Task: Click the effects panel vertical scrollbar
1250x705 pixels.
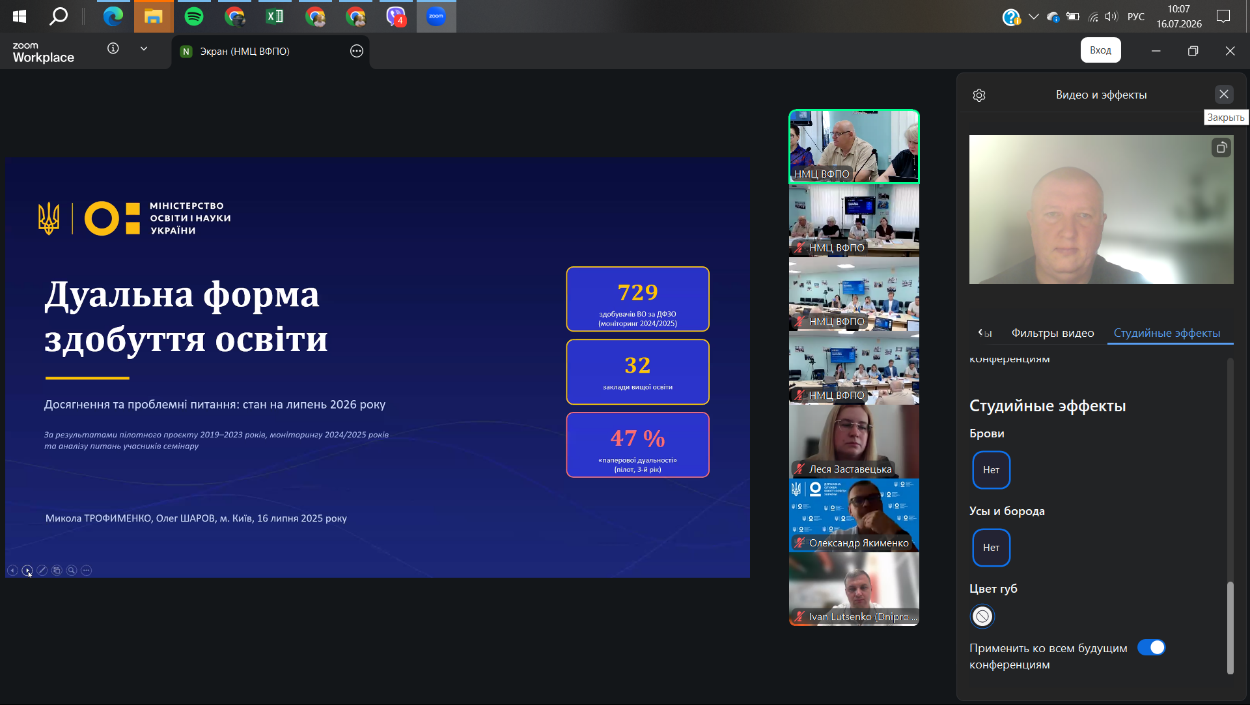Action: pos(1230,630)
